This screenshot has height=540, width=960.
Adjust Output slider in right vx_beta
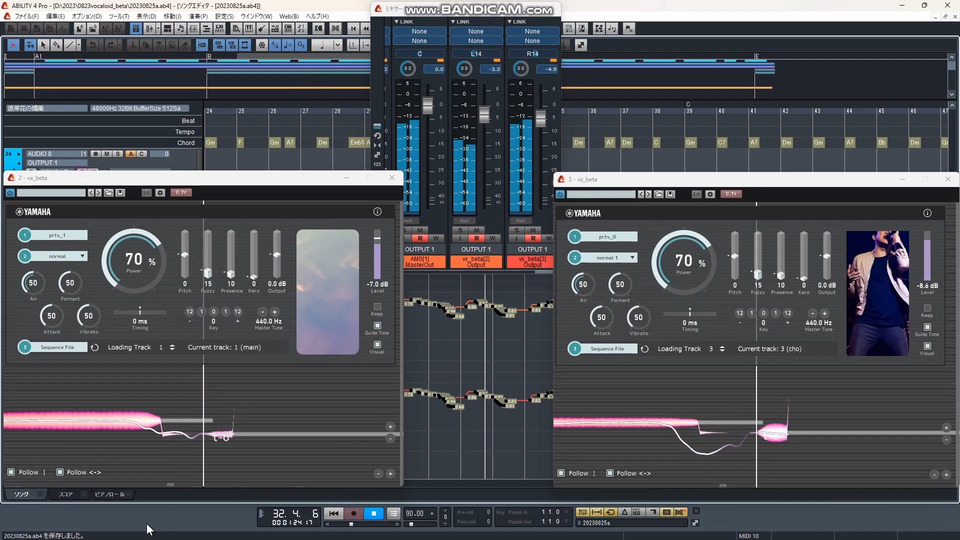(x=827, y=256)
